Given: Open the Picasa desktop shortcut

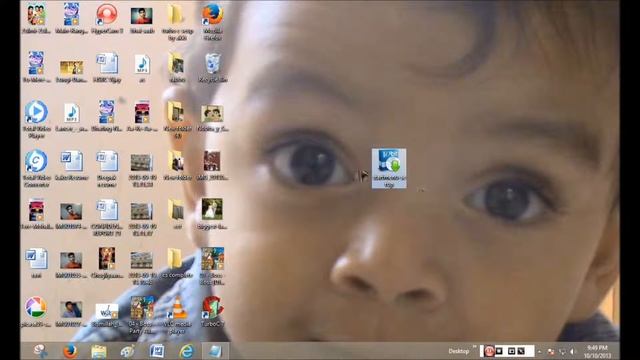Looking at the screenshot, I should [x=36, y=312].
